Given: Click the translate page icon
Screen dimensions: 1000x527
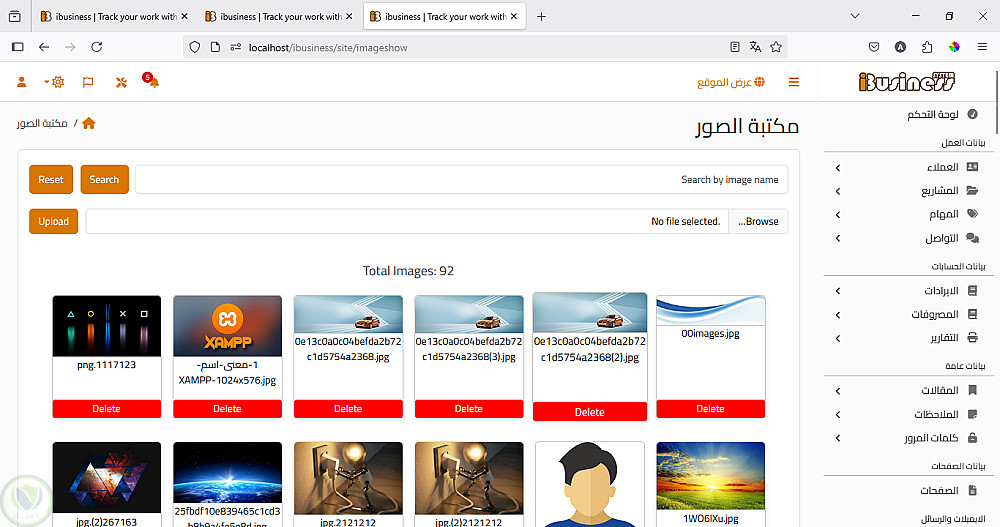Looking at the screenshot, I should 755,47.
